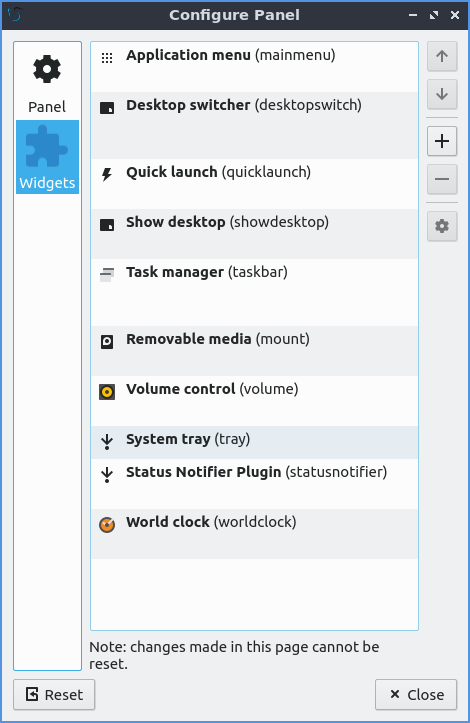This screenshot has height=723, width=470.
Task: Click empty area below widget list
Action: click(254, 594)
